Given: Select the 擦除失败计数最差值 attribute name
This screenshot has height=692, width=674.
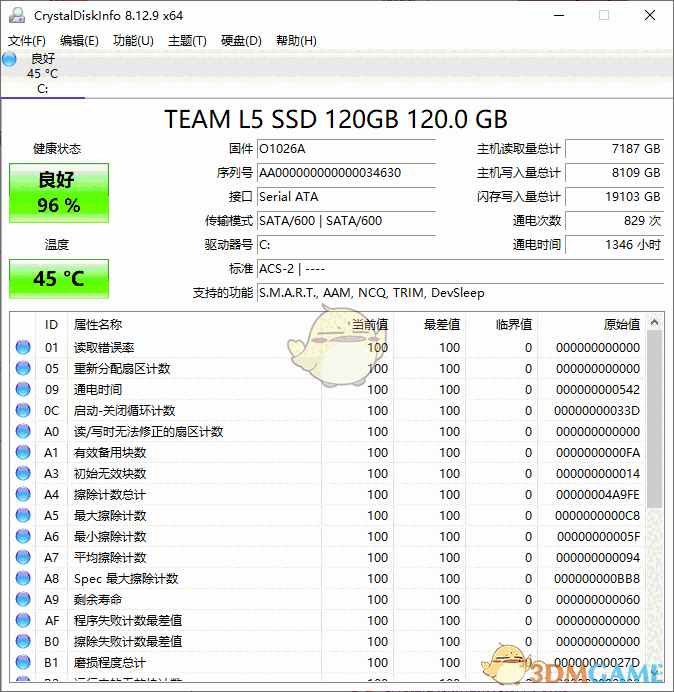Looking at the screenshot, I should [128, 642].
